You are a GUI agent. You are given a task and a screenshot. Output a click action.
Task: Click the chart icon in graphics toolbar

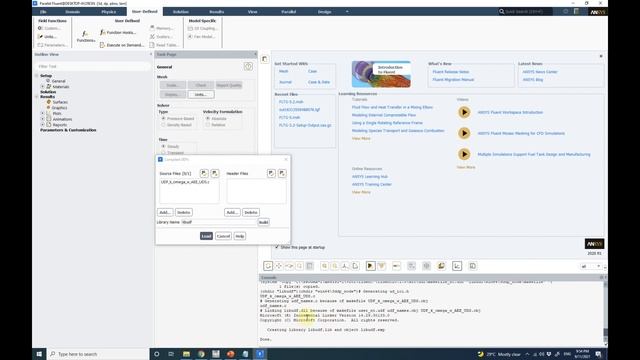point(457,266)
